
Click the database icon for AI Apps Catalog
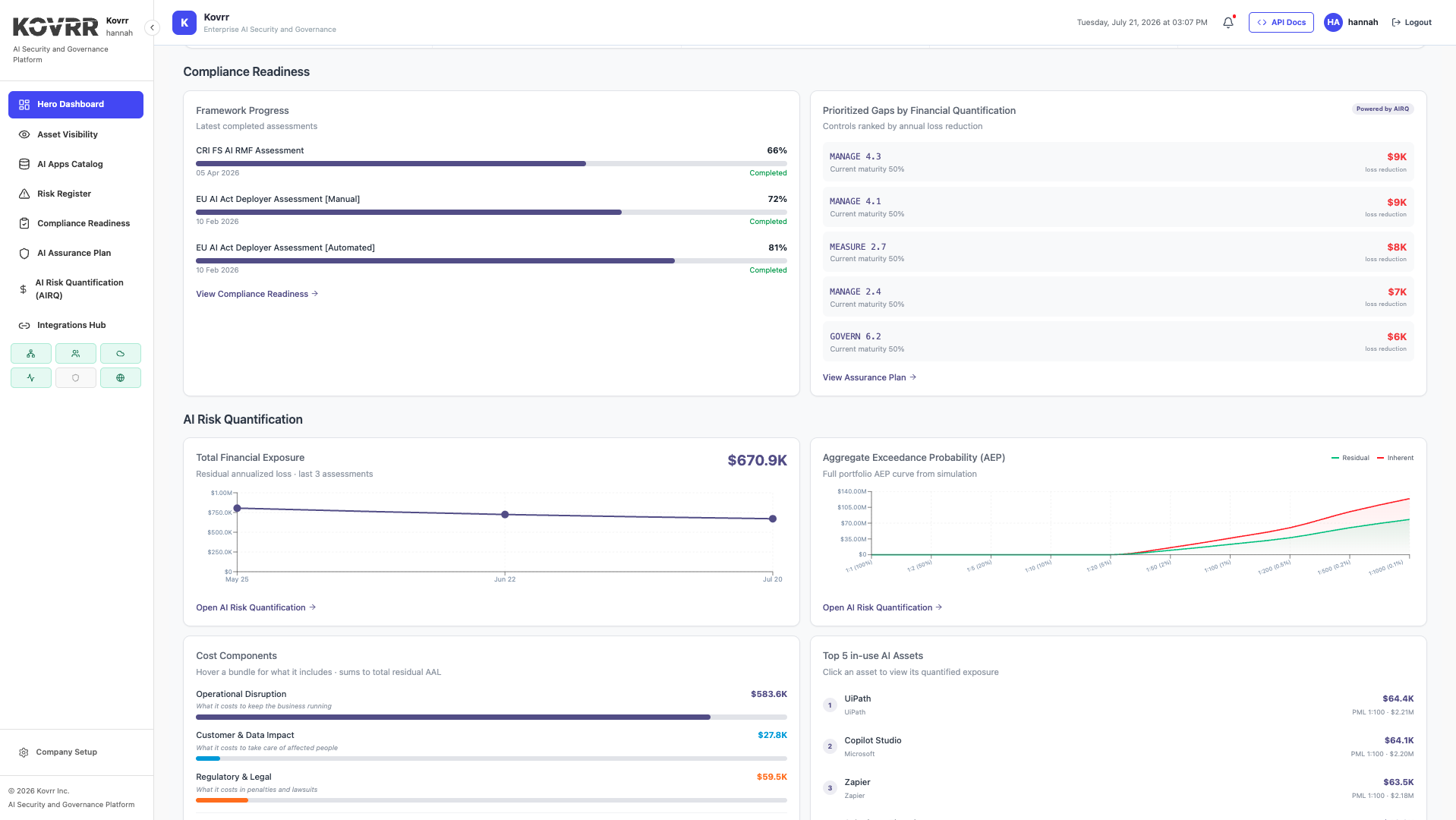click(x=24, y=164)
